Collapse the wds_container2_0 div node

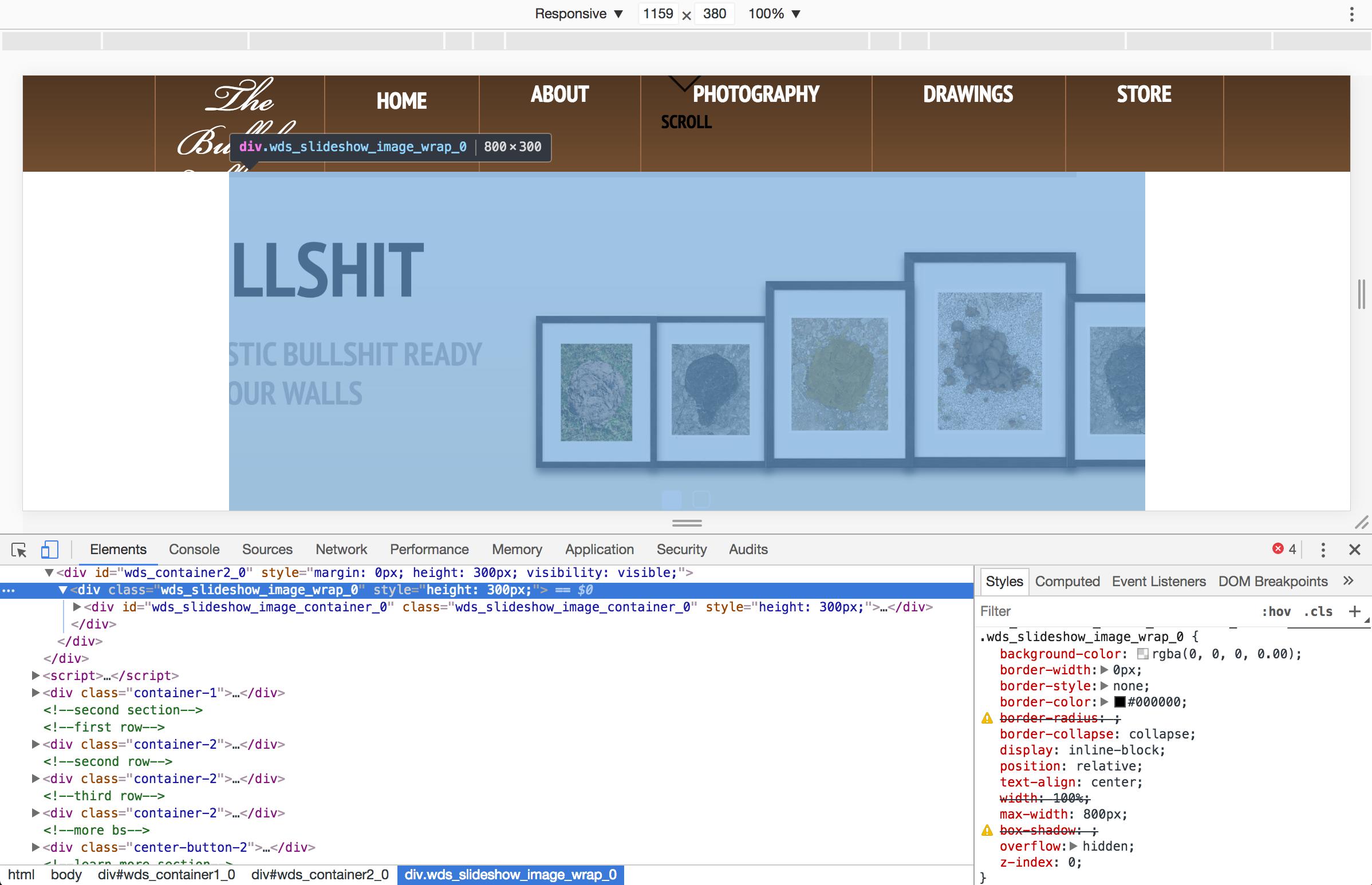(49, 572)
